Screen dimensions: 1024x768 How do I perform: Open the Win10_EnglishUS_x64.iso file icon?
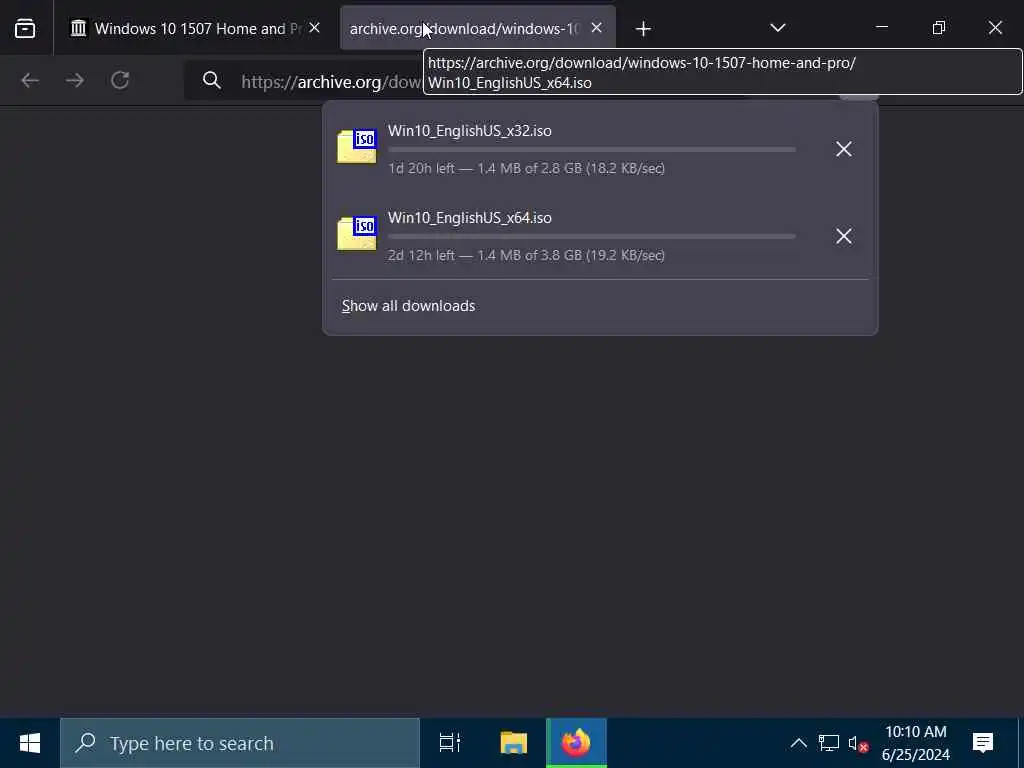tap(357, 233)
